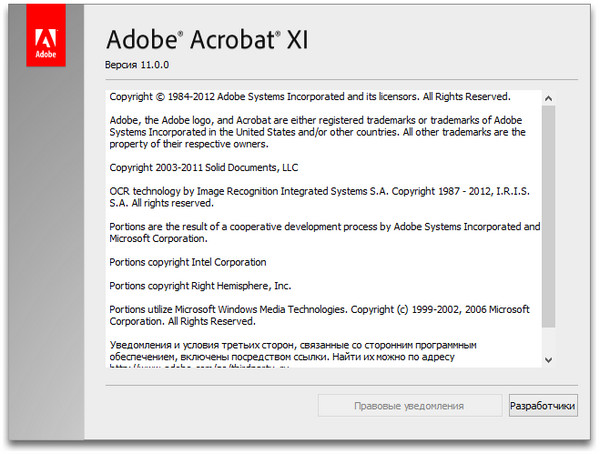Click the Right Hemisphere, Inc. line
The image size is (600, 454).
pyautogui.click(x=200, y=285)
